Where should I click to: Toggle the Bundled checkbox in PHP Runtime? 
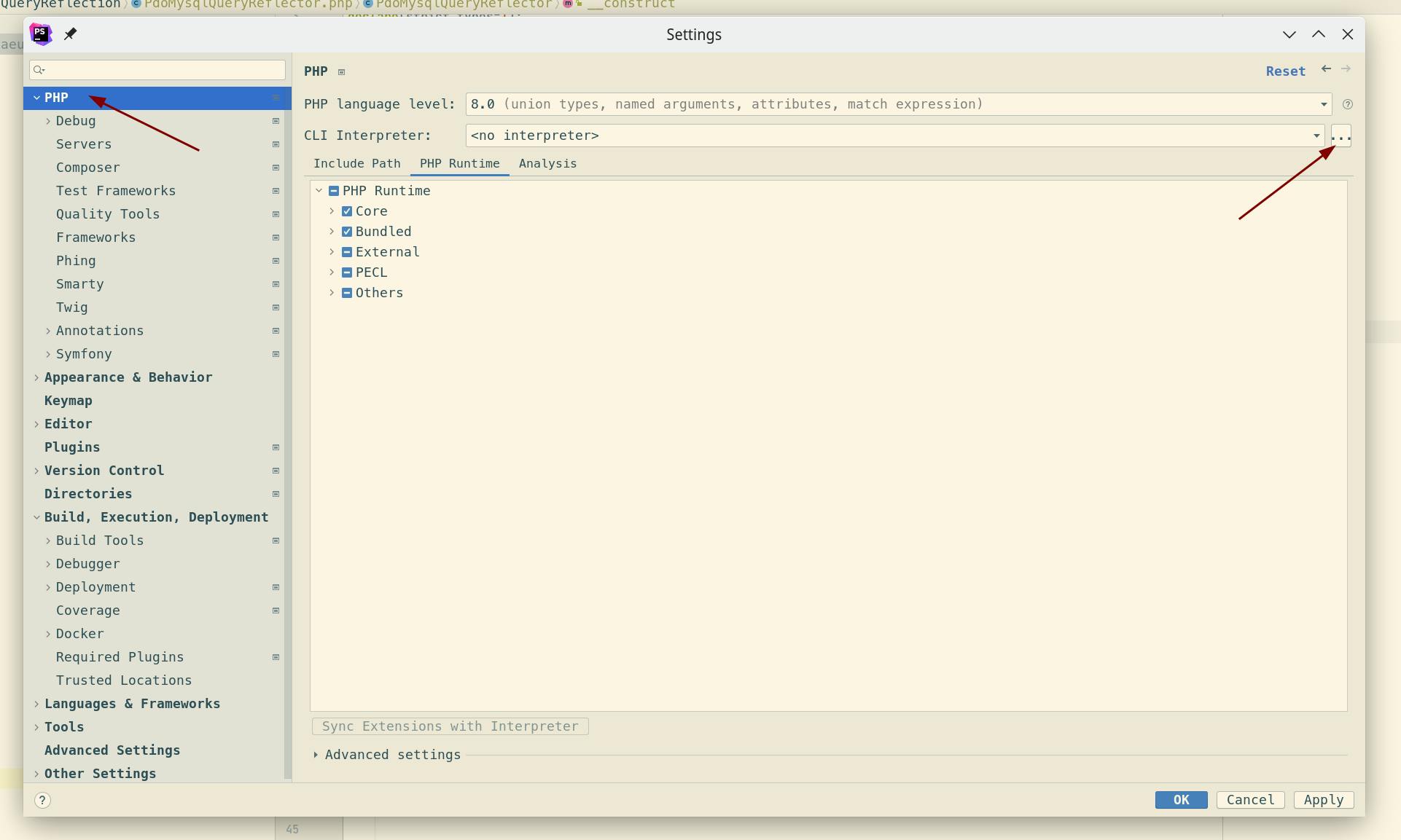347,231
